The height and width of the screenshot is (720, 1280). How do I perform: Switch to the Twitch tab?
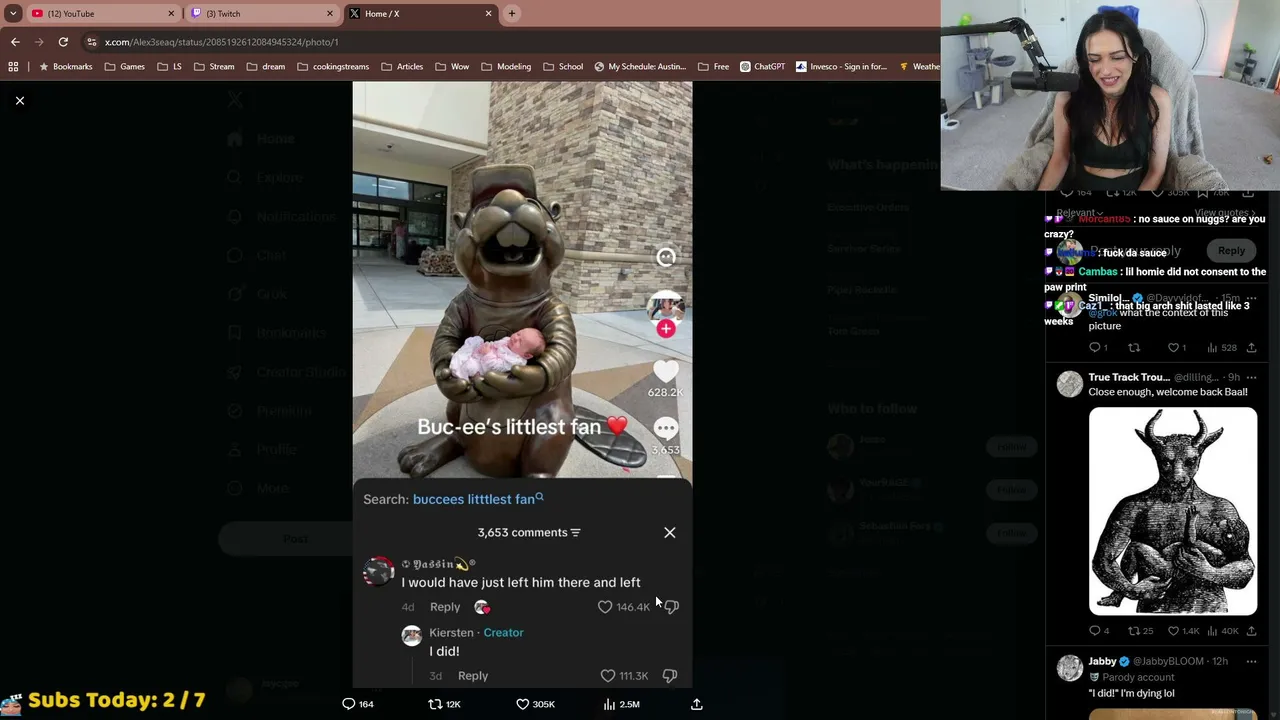click(260, 13)
